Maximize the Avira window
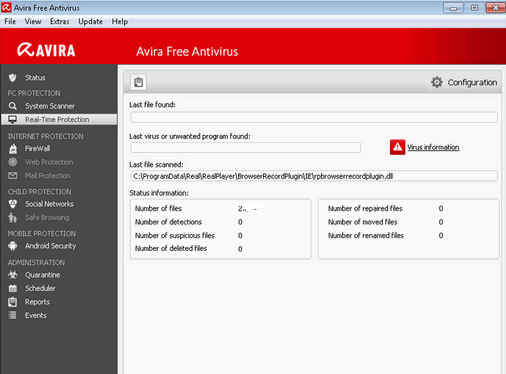The height and width of the screenshot is (374, 506). click(474, 8)
